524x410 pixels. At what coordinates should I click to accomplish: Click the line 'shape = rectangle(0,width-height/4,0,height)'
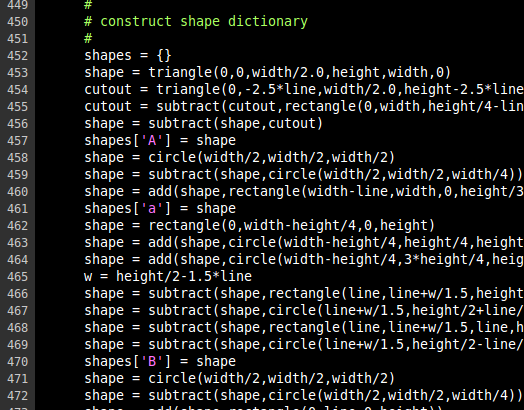260,226
